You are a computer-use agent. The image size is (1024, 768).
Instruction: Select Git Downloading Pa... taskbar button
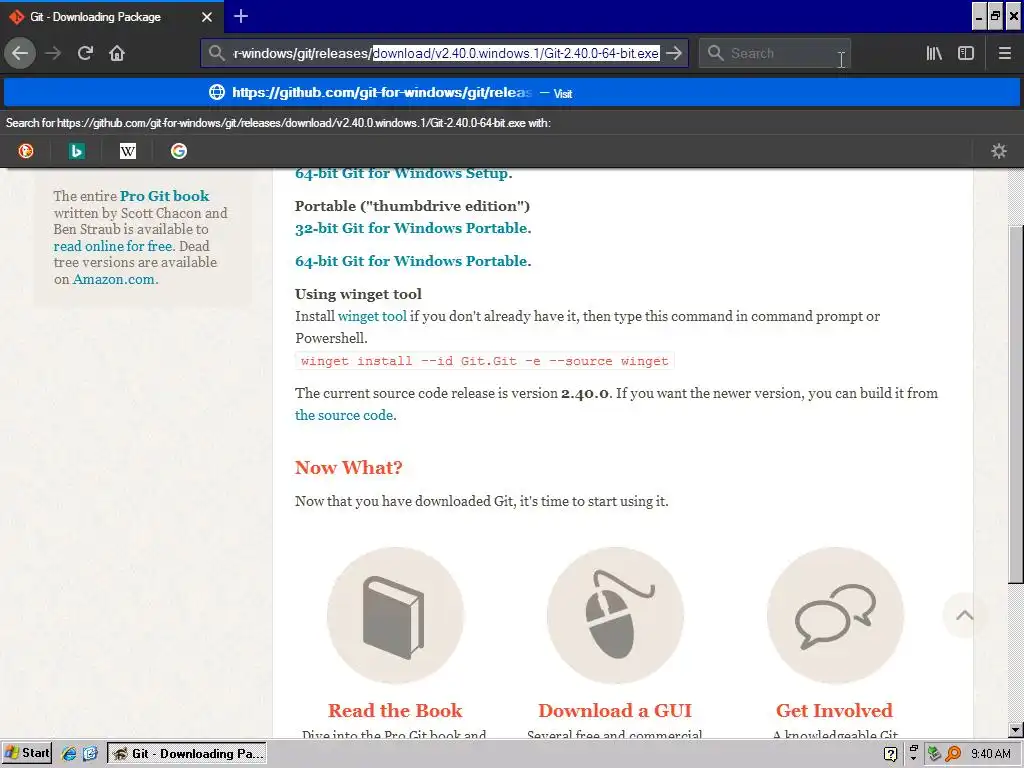tap(187, 754)
